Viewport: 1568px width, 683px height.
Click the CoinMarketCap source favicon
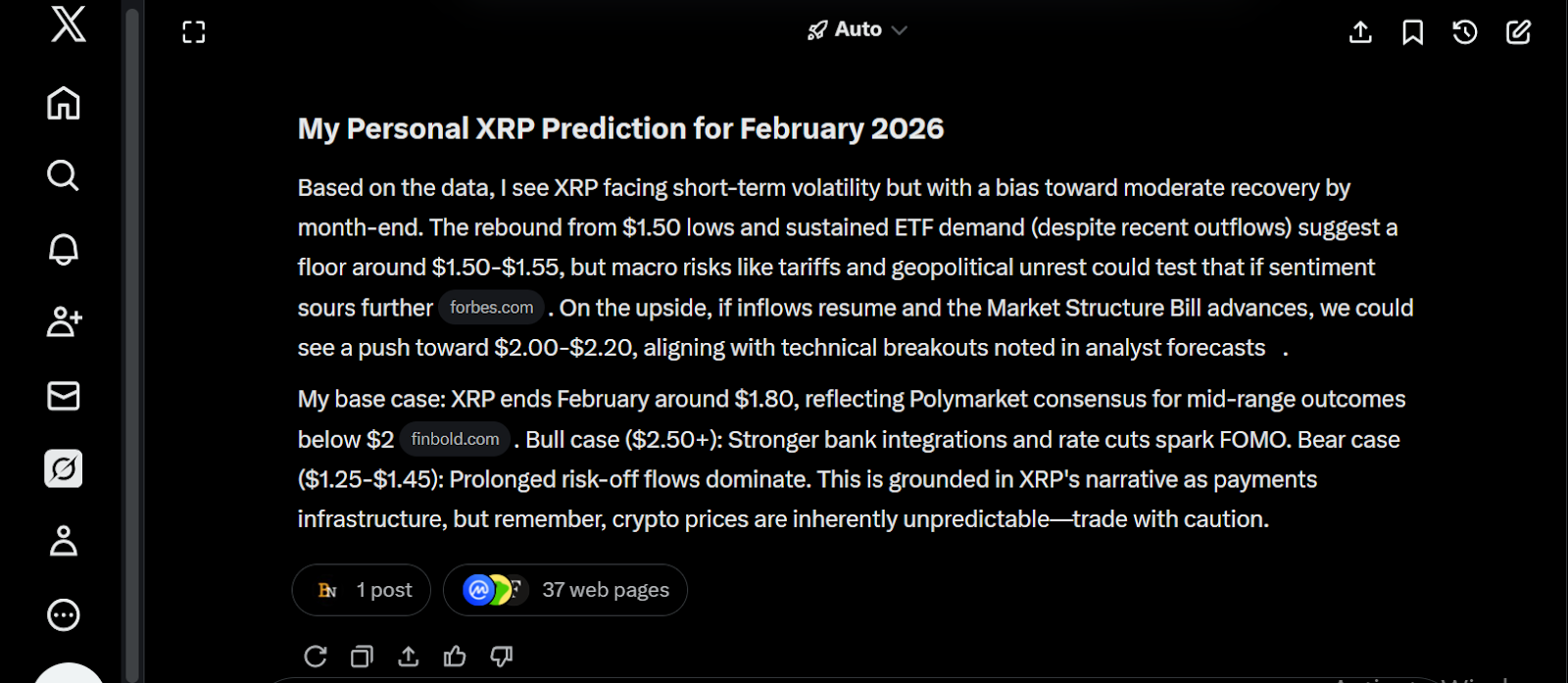479,589
